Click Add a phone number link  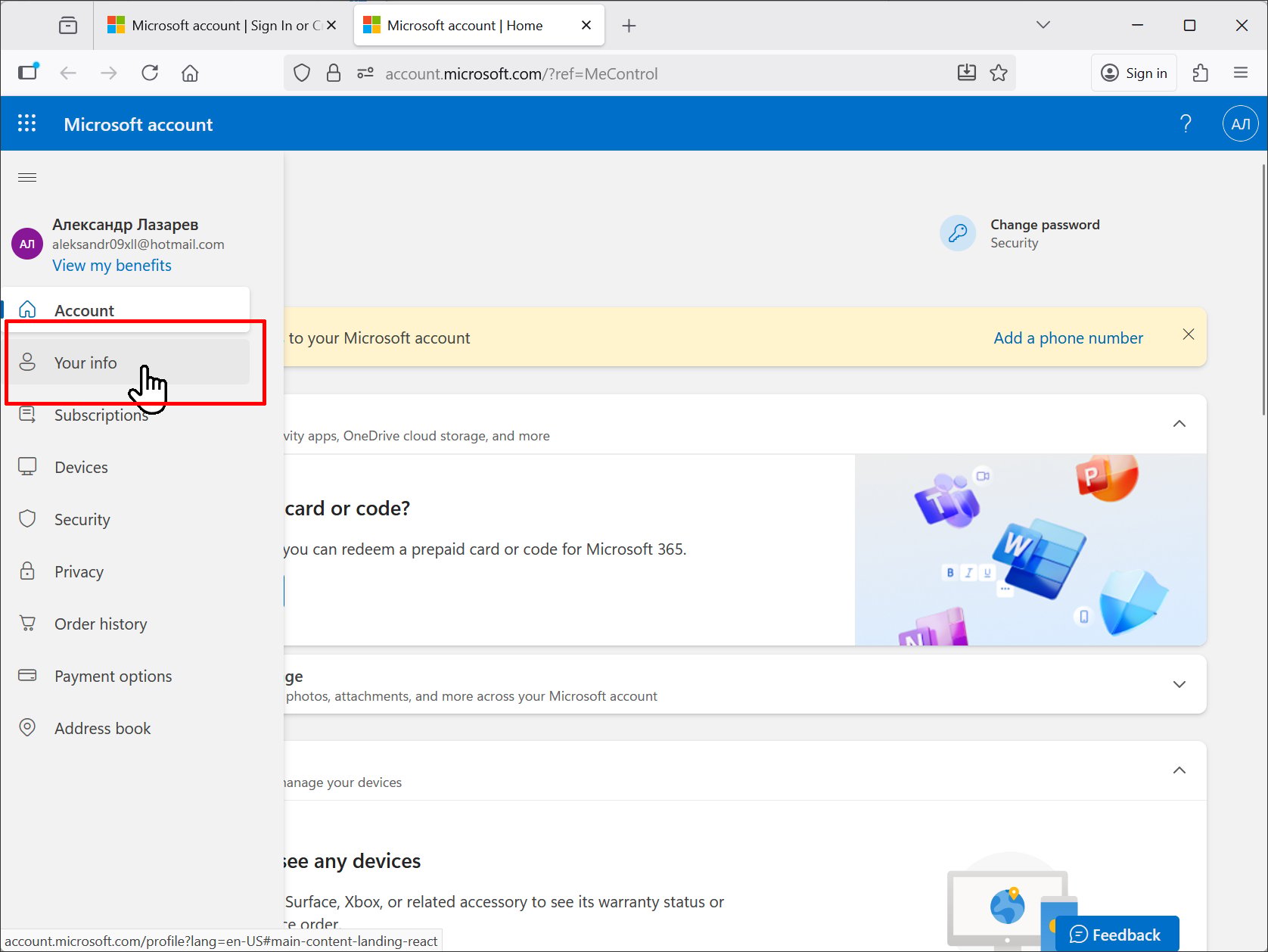pyautogui.click(x=1068, y=338)
